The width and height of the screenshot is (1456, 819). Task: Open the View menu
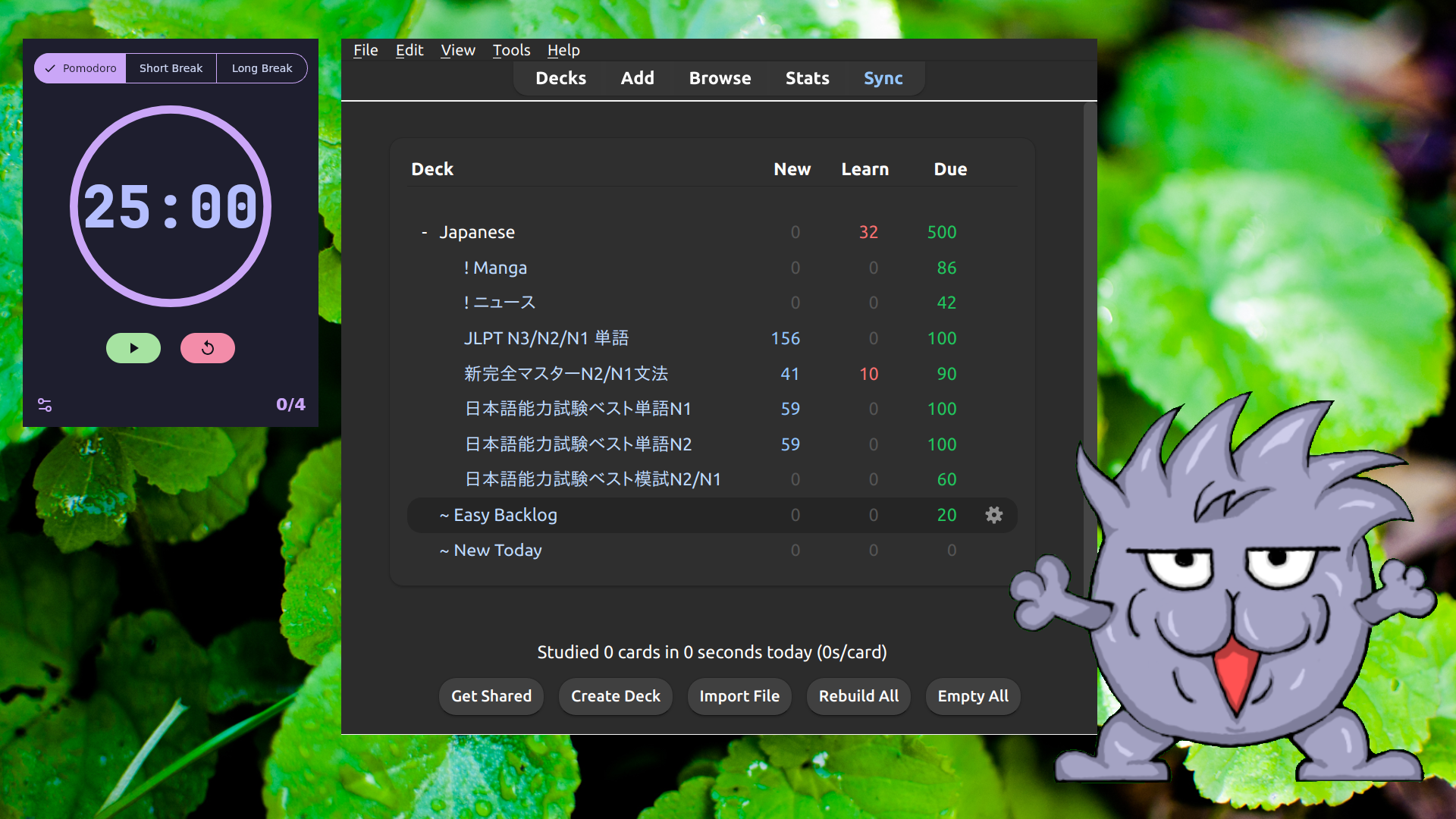point(458,50)
